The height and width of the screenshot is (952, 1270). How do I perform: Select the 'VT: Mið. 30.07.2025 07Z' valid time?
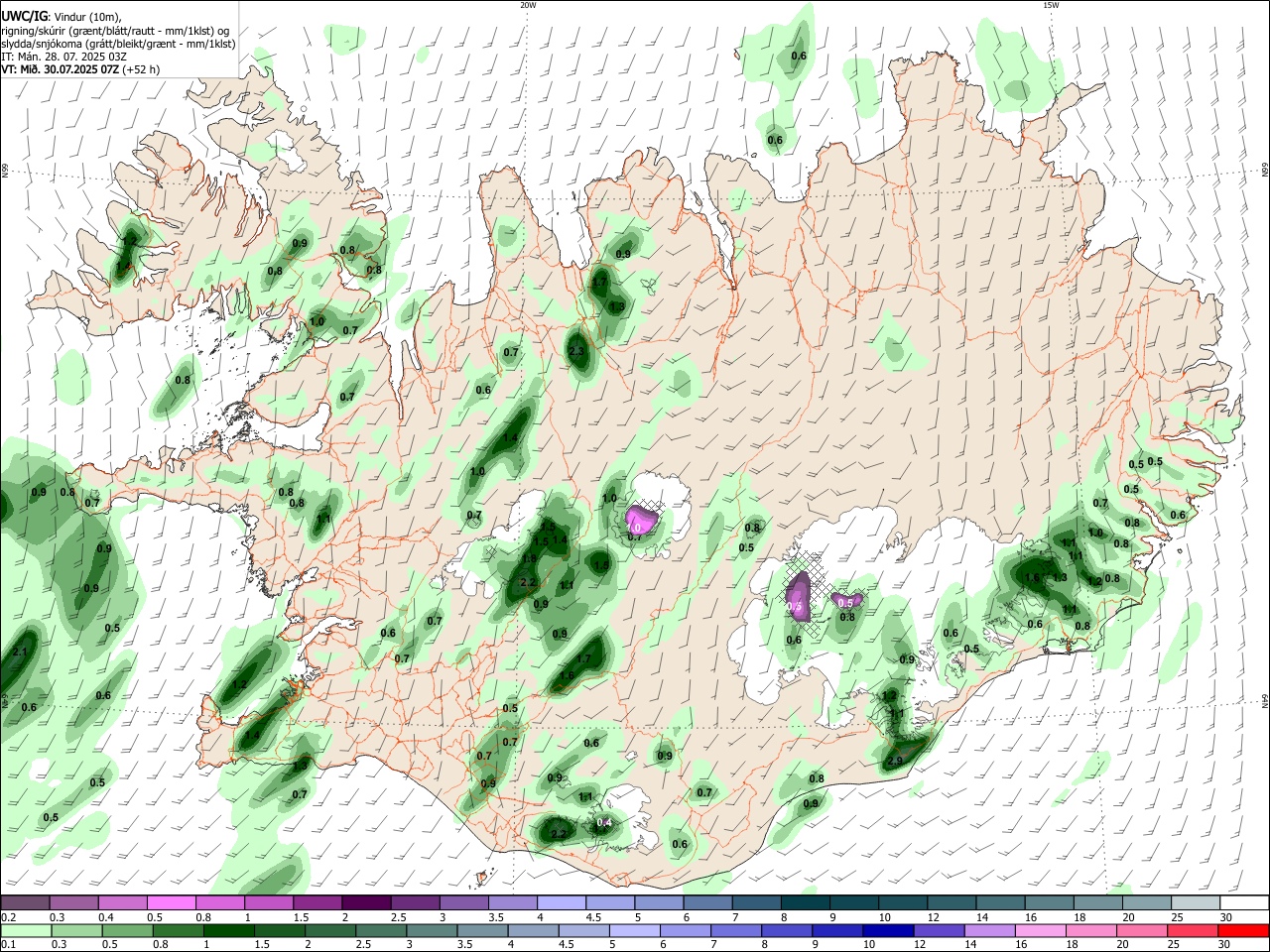coord(60,69)
